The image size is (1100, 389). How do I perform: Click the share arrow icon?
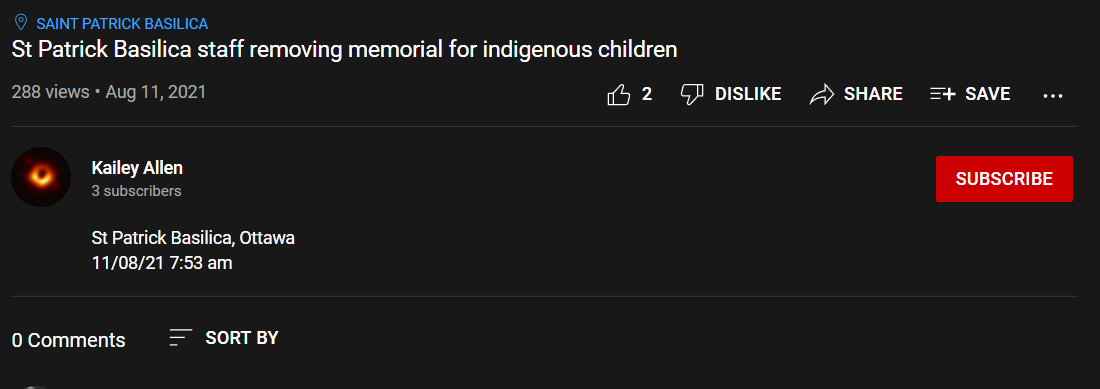coord(821,94)
